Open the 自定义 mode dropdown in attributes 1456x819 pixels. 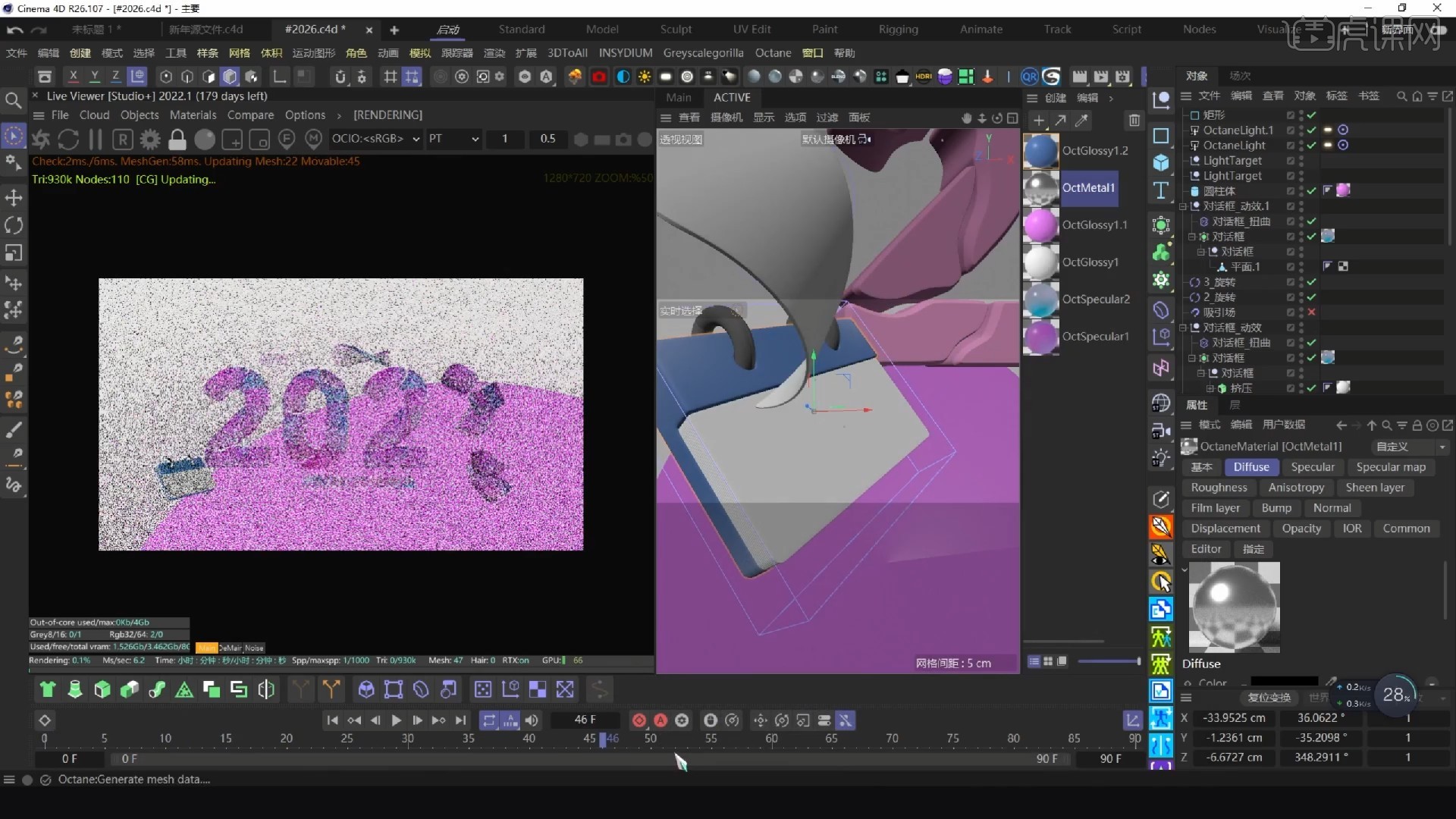click(x=1410, y=447)
